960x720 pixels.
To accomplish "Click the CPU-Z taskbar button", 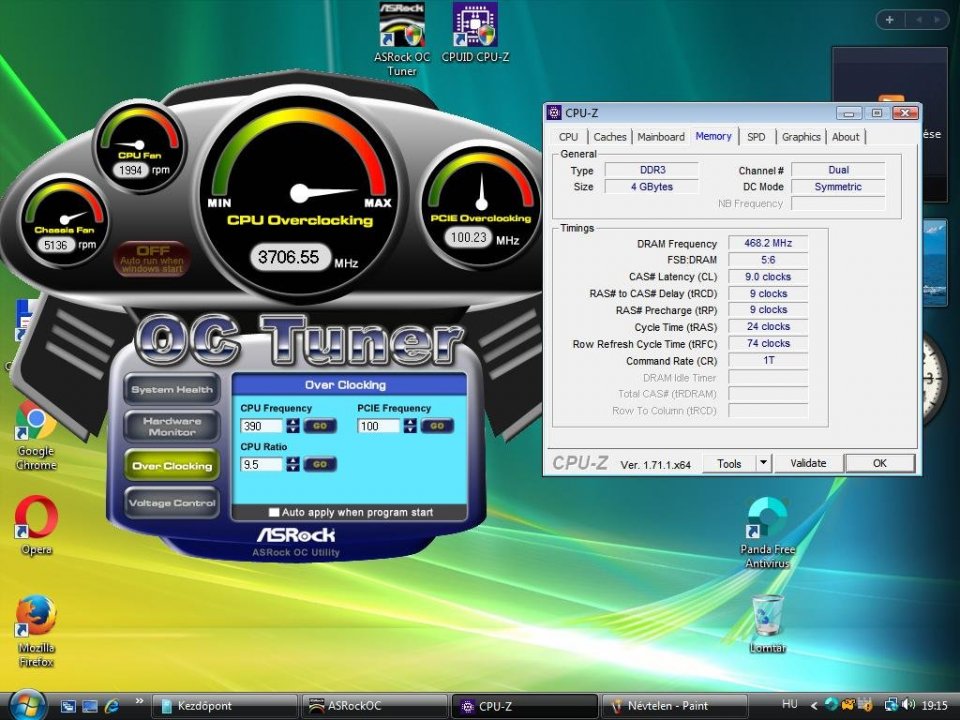I will [524, 706].
